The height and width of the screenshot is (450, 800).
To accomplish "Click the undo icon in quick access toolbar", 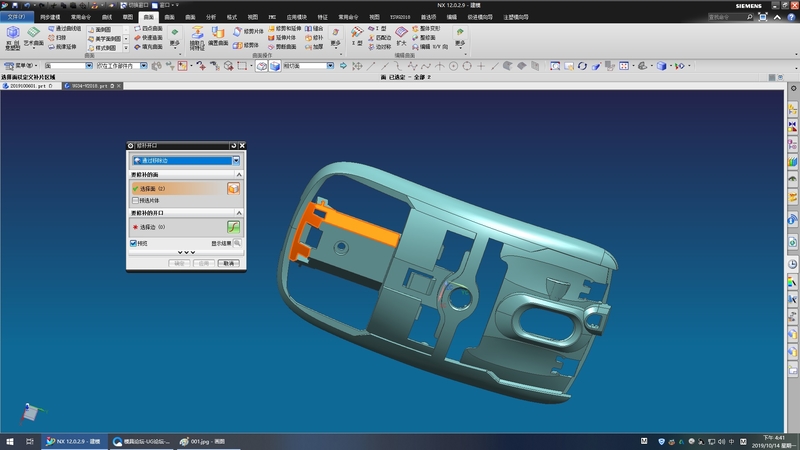I will coord(27,5).
